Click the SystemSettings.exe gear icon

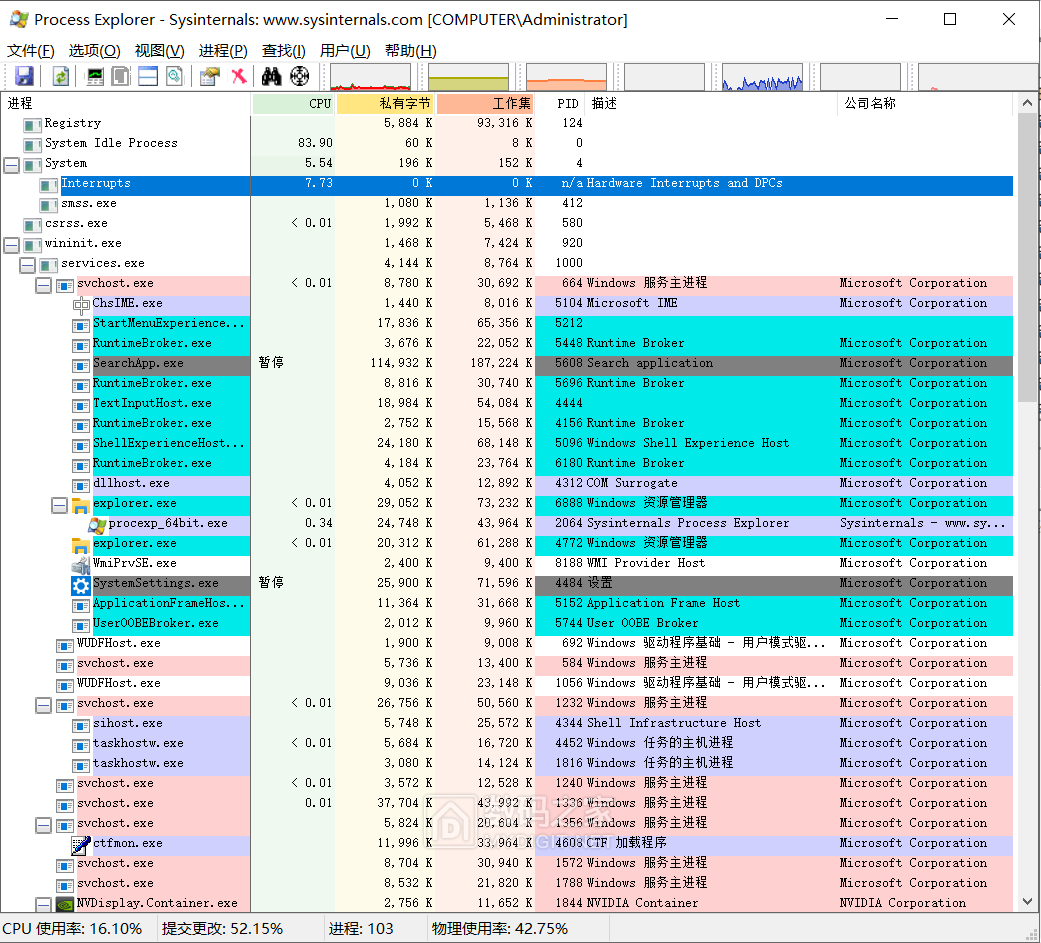(80, 585)
